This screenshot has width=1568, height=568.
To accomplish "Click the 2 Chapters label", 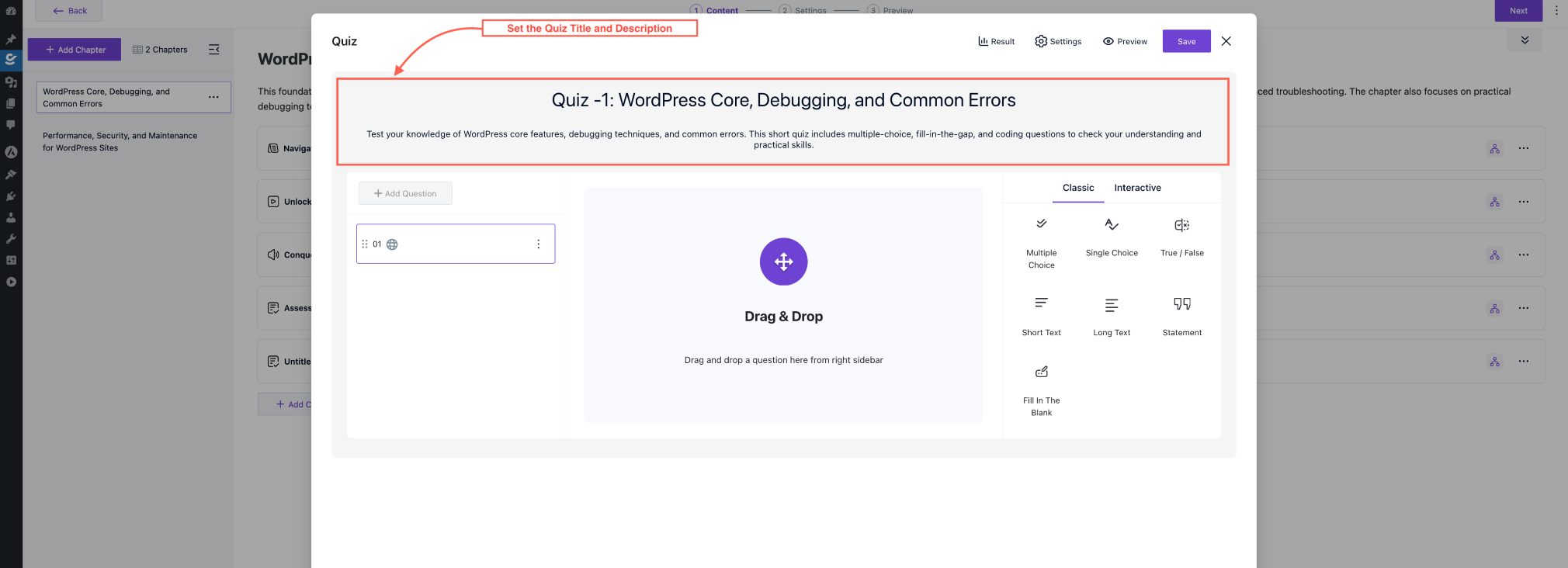I will click(x=160, y=50).
